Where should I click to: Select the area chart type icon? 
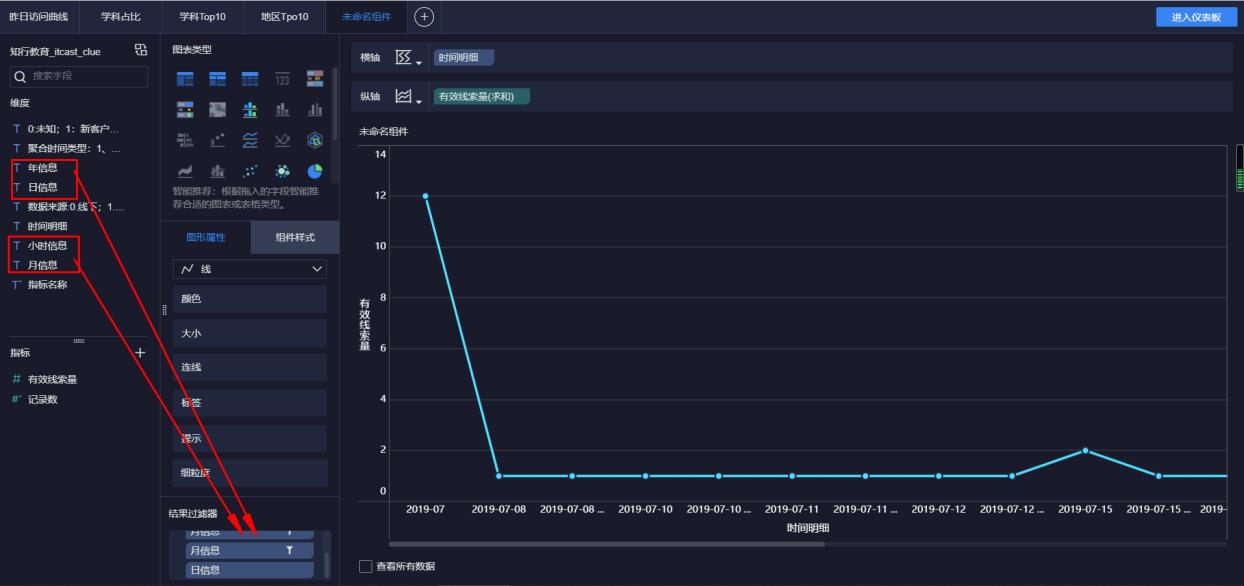tap(185, 171)
